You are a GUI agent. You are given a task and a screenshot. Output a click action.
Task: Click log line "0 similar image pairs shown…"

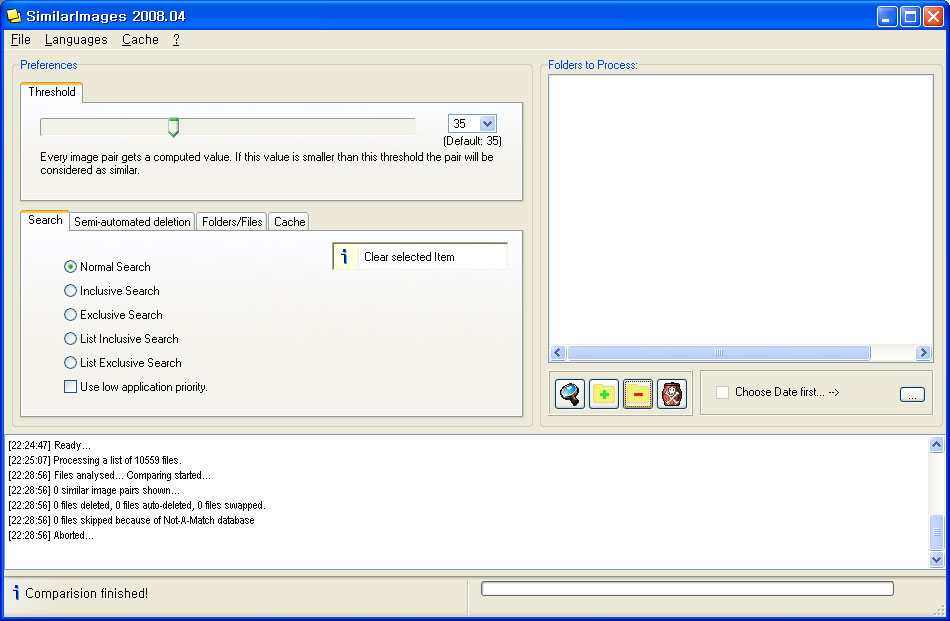94,491
